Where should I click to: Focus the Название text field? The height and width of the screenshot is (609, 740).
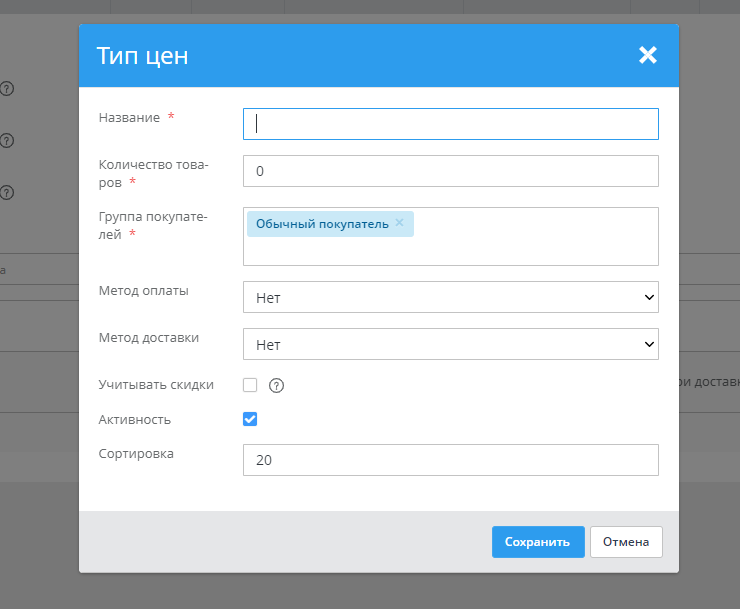click(x=450, y=124)
